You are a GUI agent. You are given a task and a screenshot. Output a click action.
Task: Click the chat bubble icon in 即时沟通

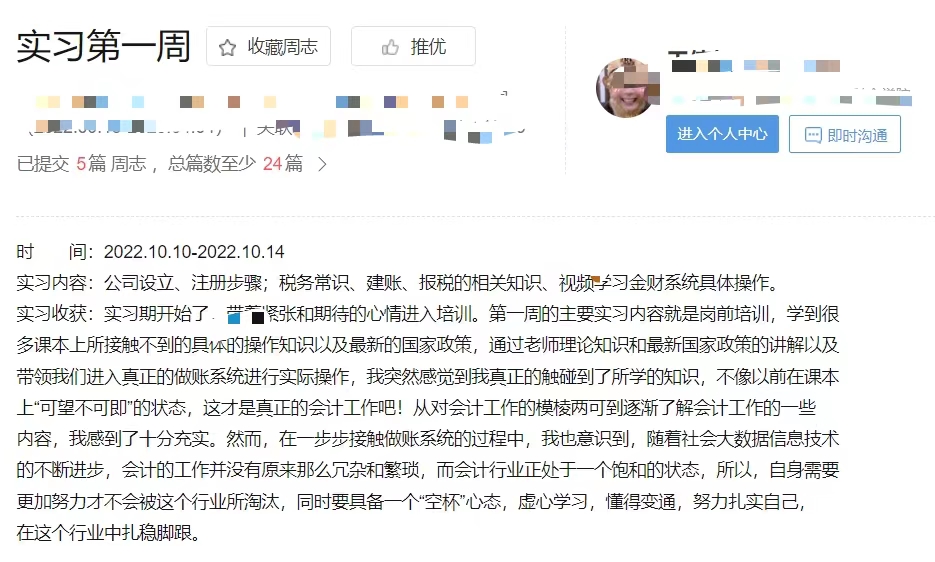point(813,135)
